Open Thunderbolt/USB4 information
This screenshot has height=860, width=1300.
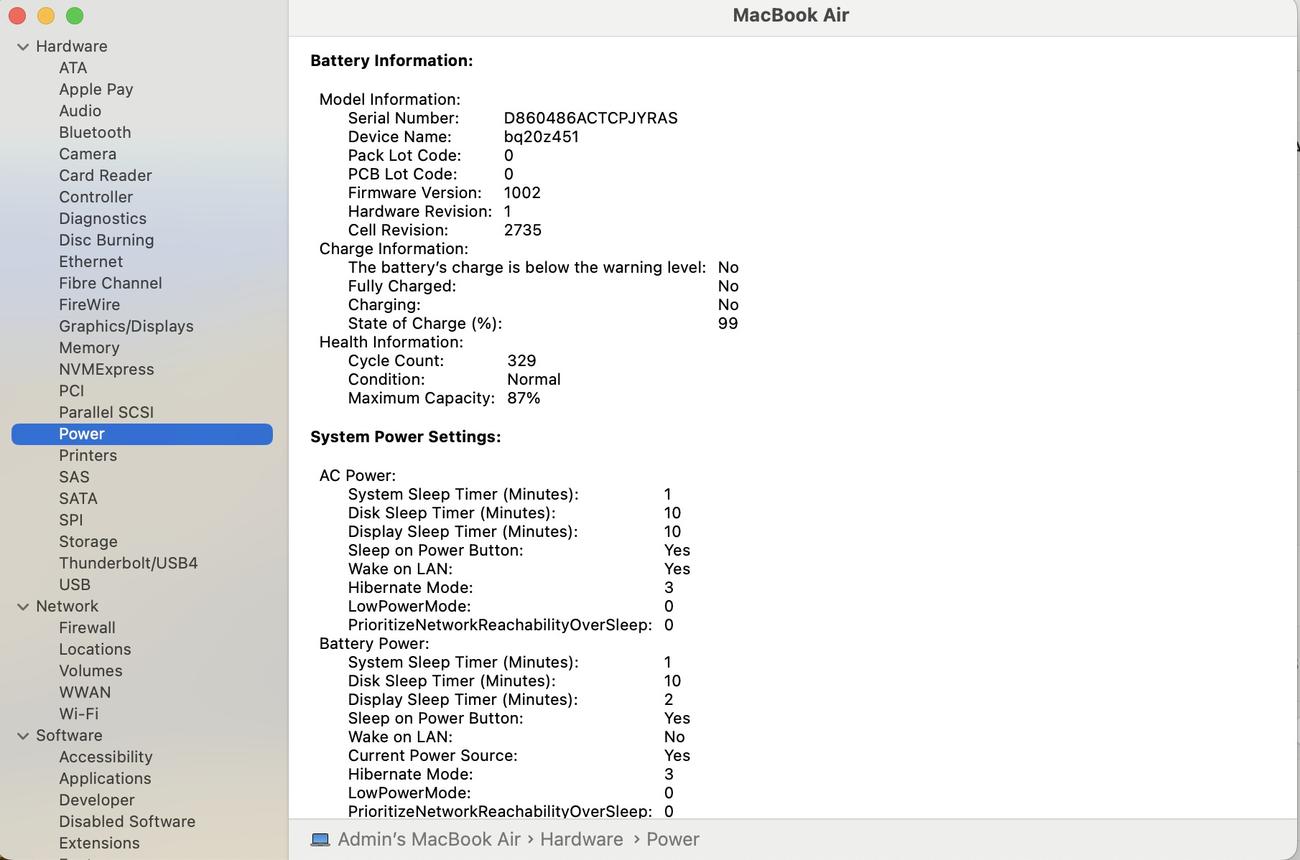tap(128, 563)
